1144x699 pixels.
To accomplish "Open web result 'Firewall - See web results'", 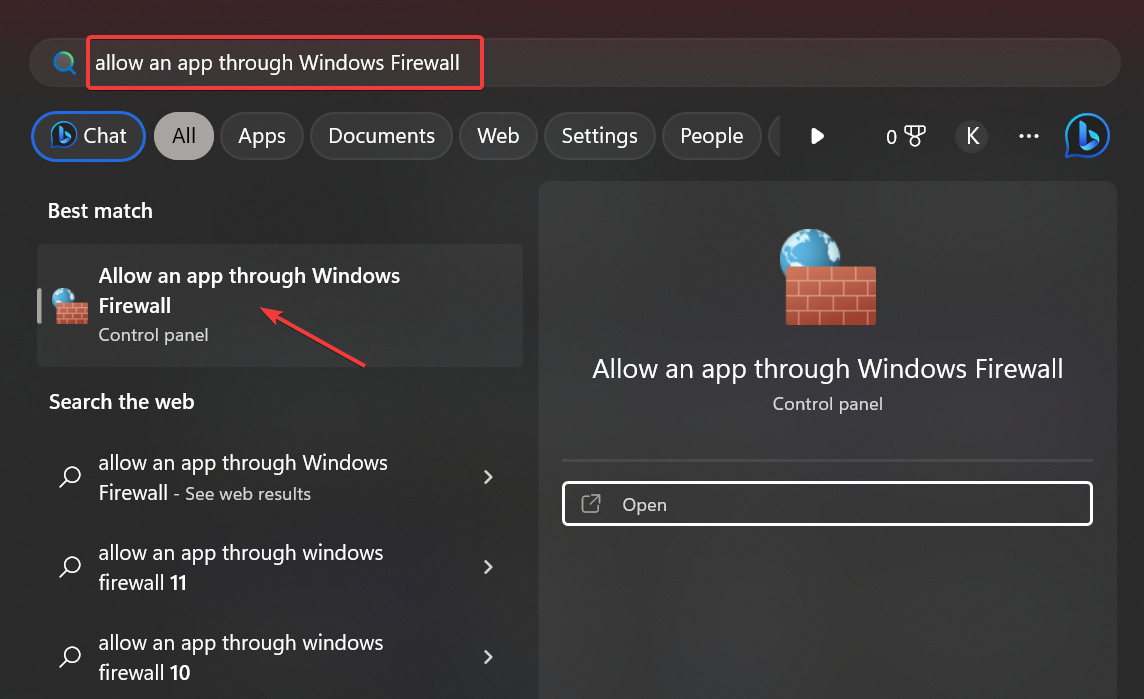I will click(x=280, y=478).
